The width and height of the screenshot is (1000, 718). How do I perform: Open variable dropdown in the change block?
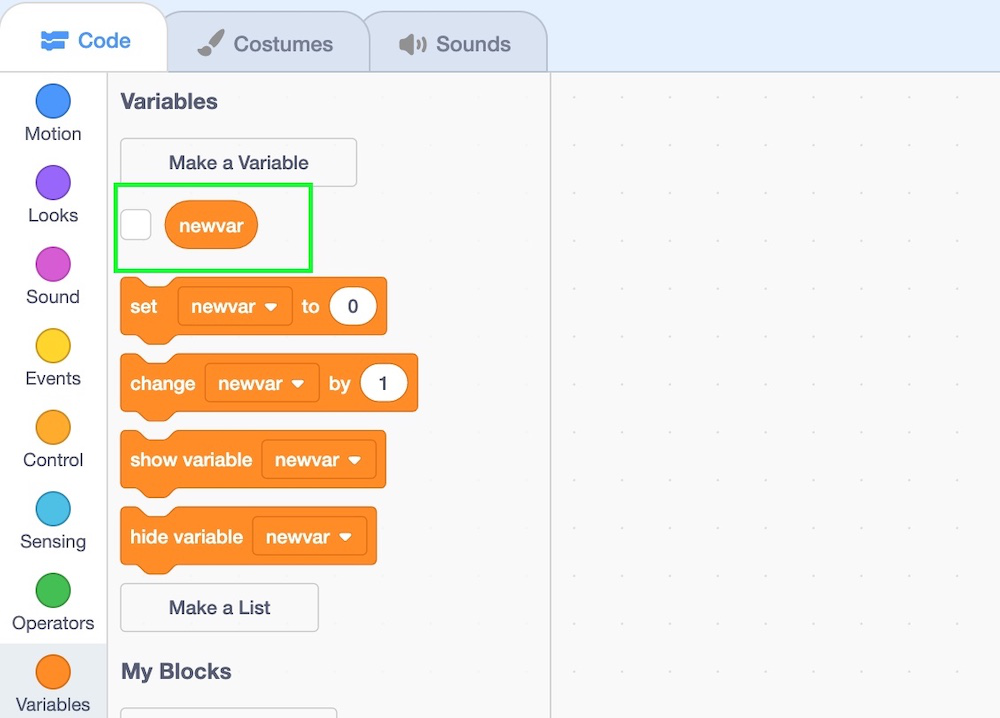(x=261, y=383)
